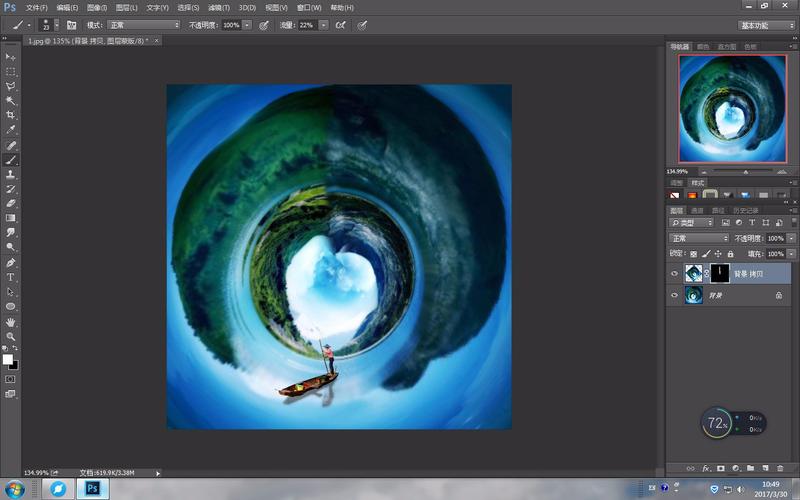Click the delete layer trash icon
800x500 pixels.
coord(780,468)
